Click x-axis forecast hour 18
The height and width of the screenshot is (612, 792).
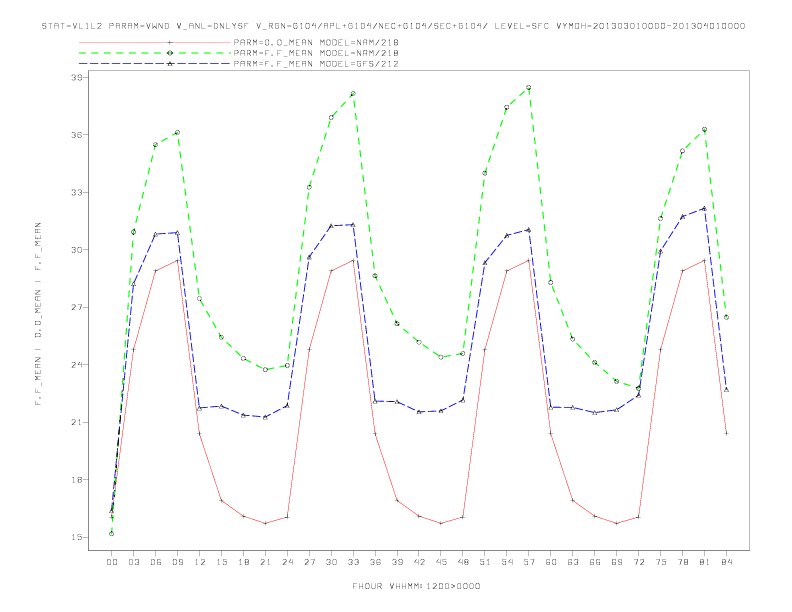(x=243, y=562)
